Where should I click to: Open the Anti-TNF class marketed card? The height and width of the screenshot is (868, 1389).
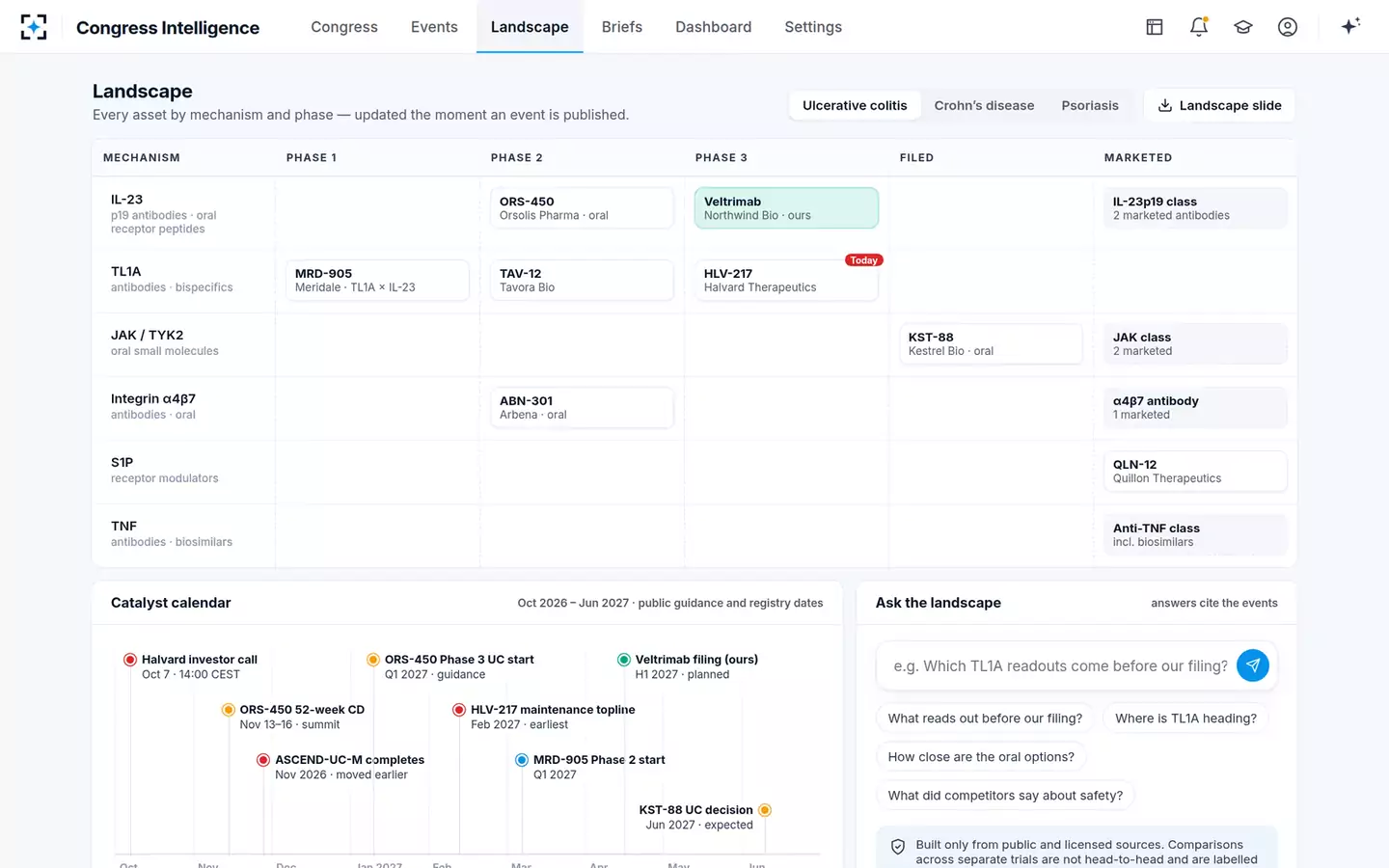[1195, 535]
